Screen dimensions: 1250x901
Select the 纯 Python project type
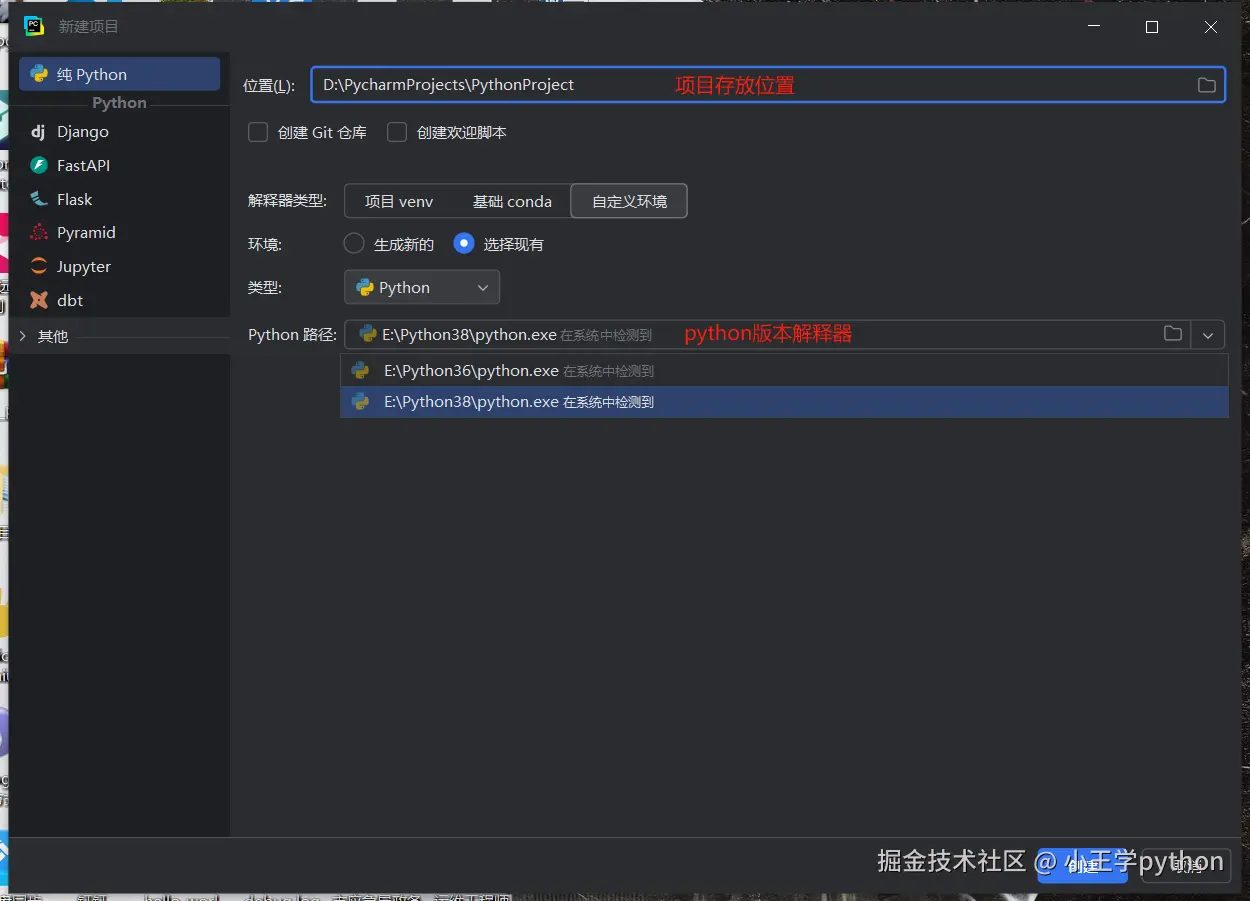pos(119,74)
